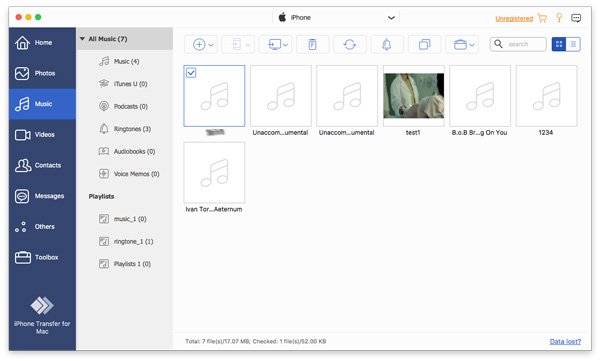Click the duplicate finder overlapping squares icon
Image resolution: width=600 pixels, height=361 pixels.
tap(424, 44)
